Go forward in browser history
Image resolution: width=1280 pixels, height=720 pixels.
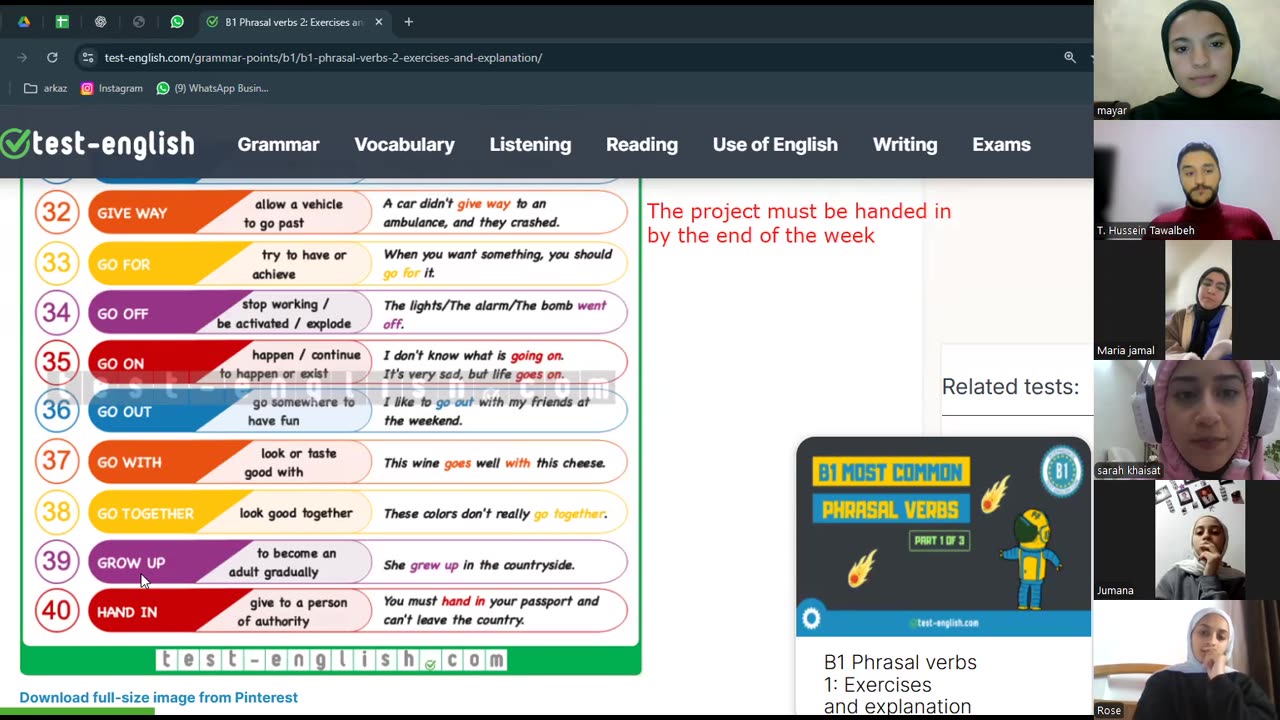[x=22, y=58]
